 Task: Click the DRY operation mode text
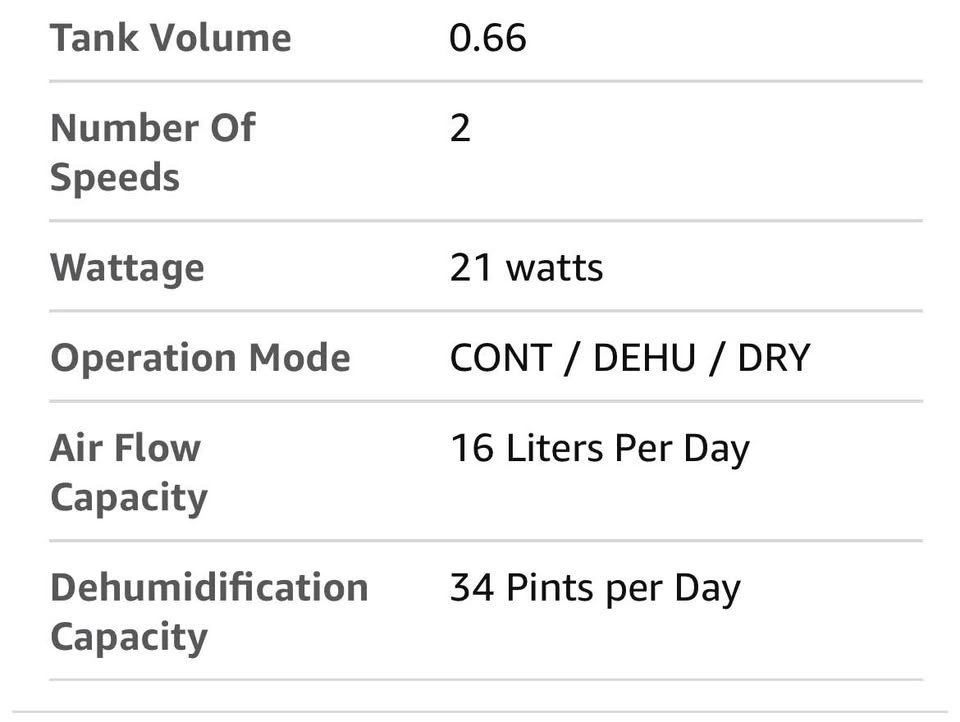773,358
